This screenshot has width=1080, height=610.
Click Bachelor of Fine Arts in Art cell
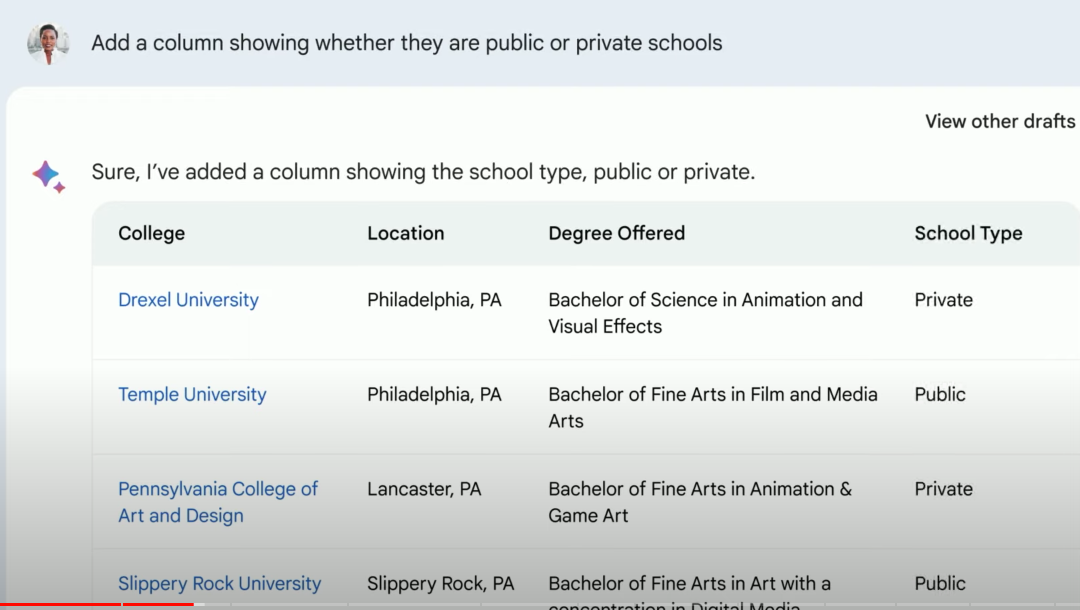tap(689, 592)
